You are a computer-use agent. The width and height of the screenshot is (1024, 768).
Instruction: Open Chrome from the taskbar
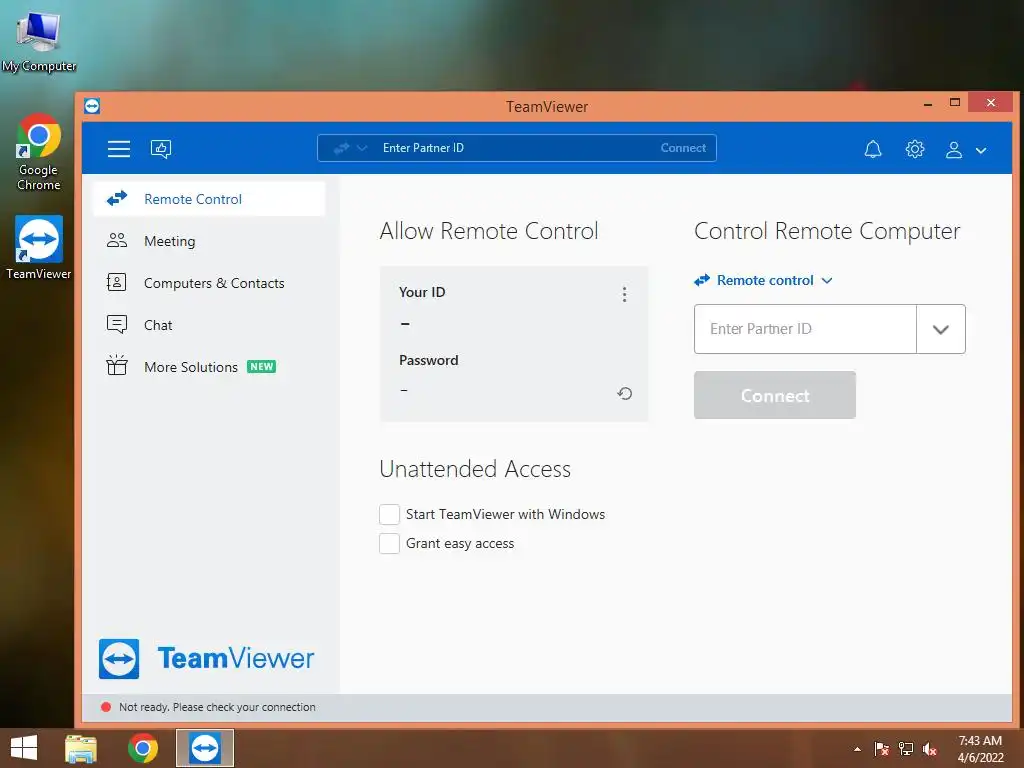coord(143,748)
